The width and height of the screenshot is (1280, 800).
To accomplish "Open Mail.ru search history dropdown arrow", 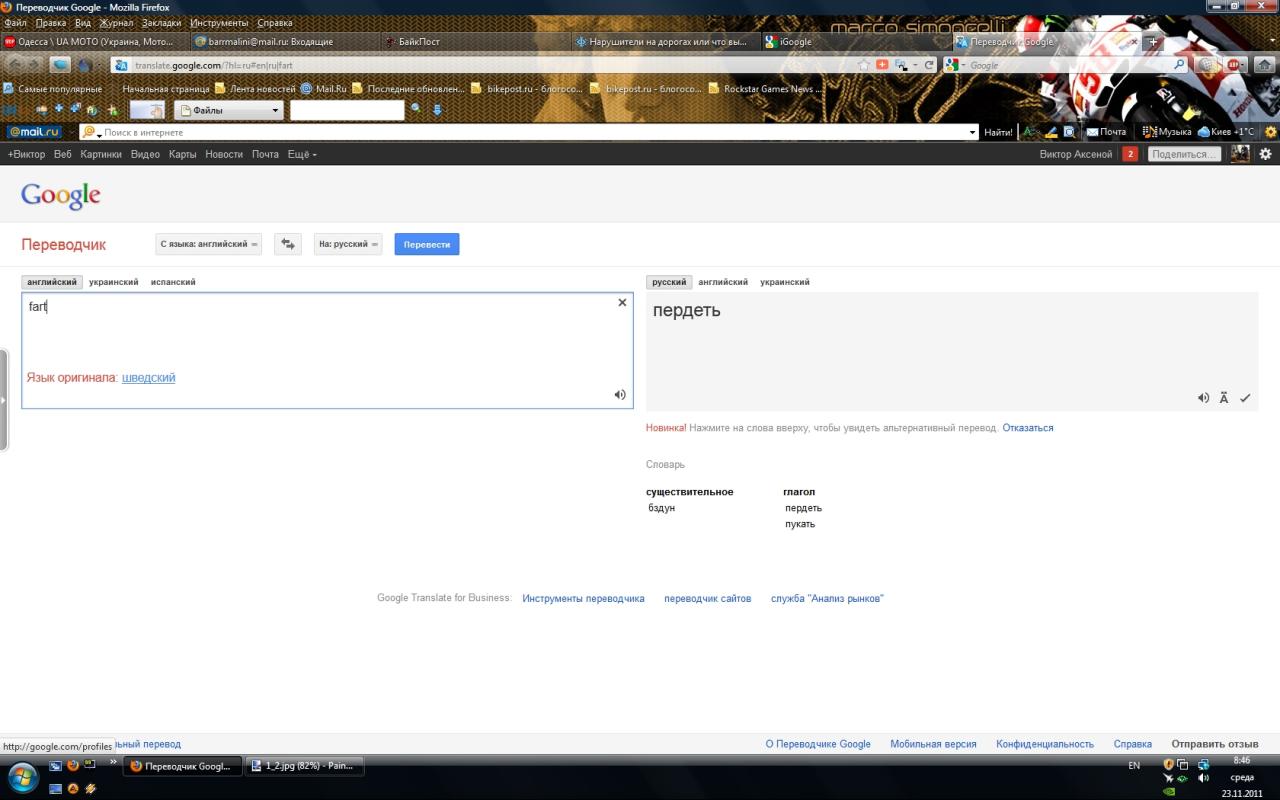I will click(x=973, y=132).
